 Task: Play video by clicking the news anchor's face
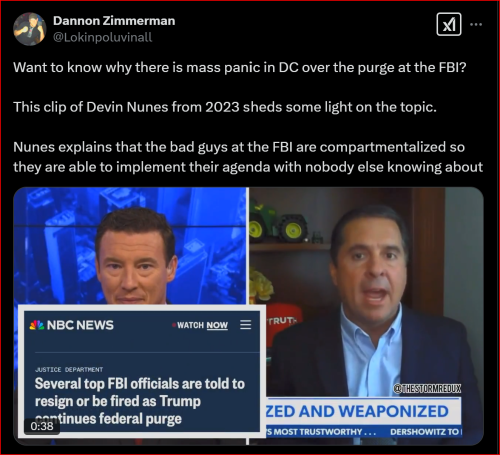click(135, 257)
